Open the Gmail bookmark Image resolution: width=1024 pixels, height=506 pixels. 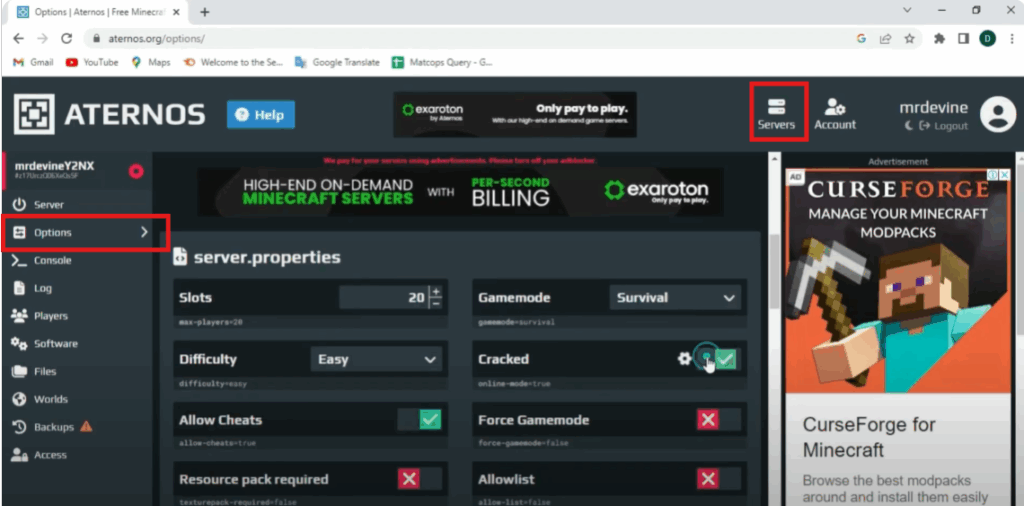[34, 62]
